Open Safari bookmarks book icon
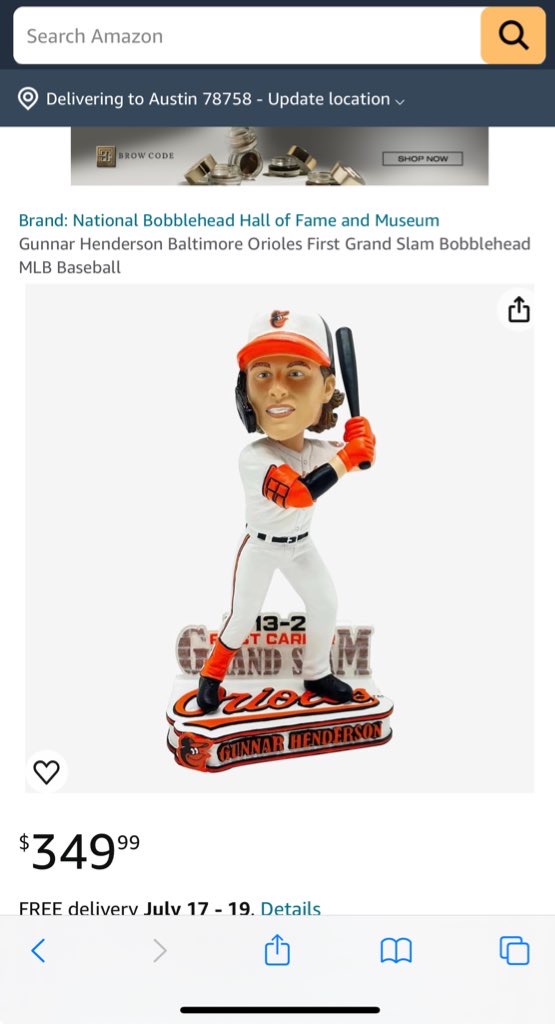555x1024 pixels. coord(396,951)
